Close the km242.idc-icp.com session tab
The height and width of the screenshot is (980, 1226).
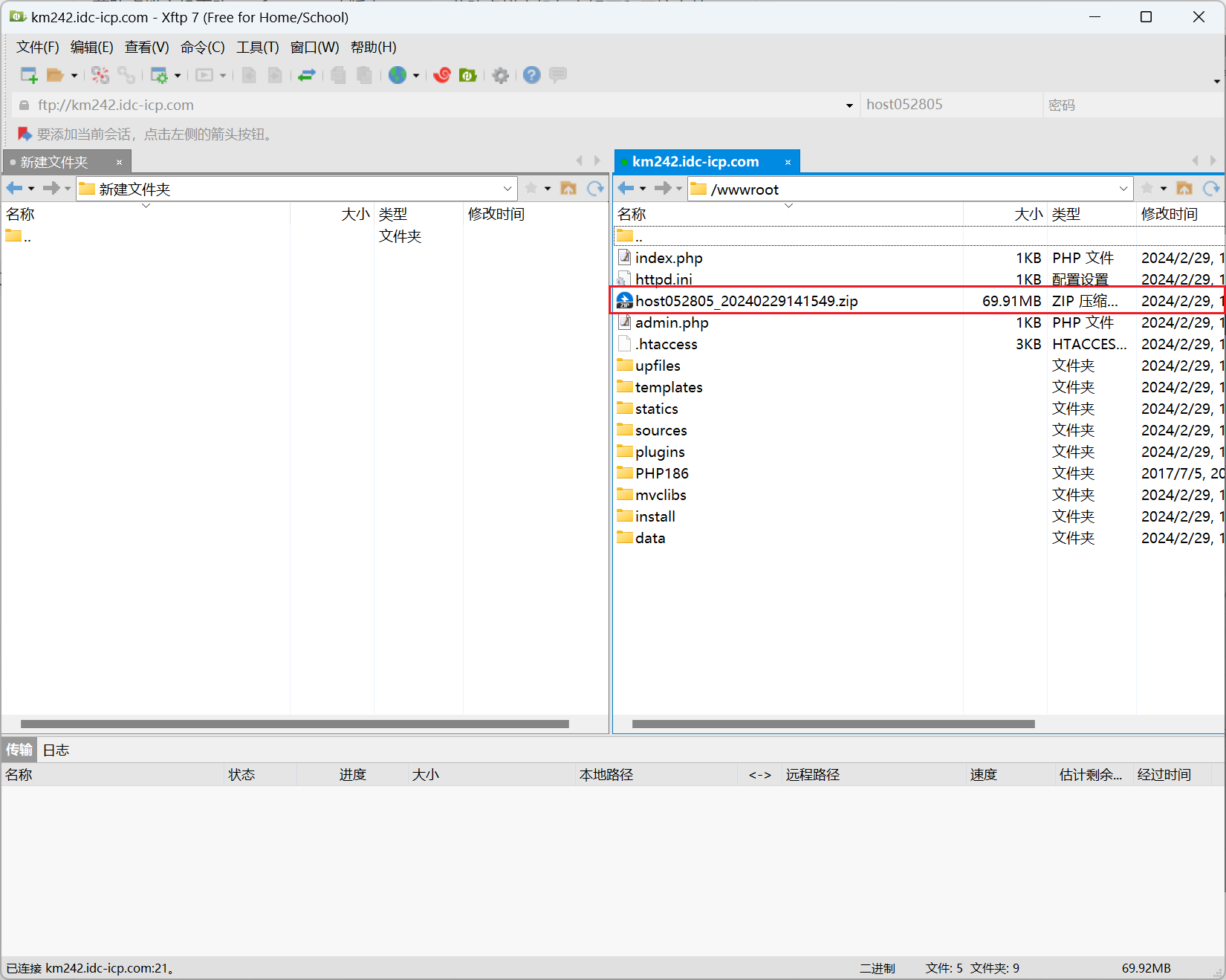click(x=788, y=162)
